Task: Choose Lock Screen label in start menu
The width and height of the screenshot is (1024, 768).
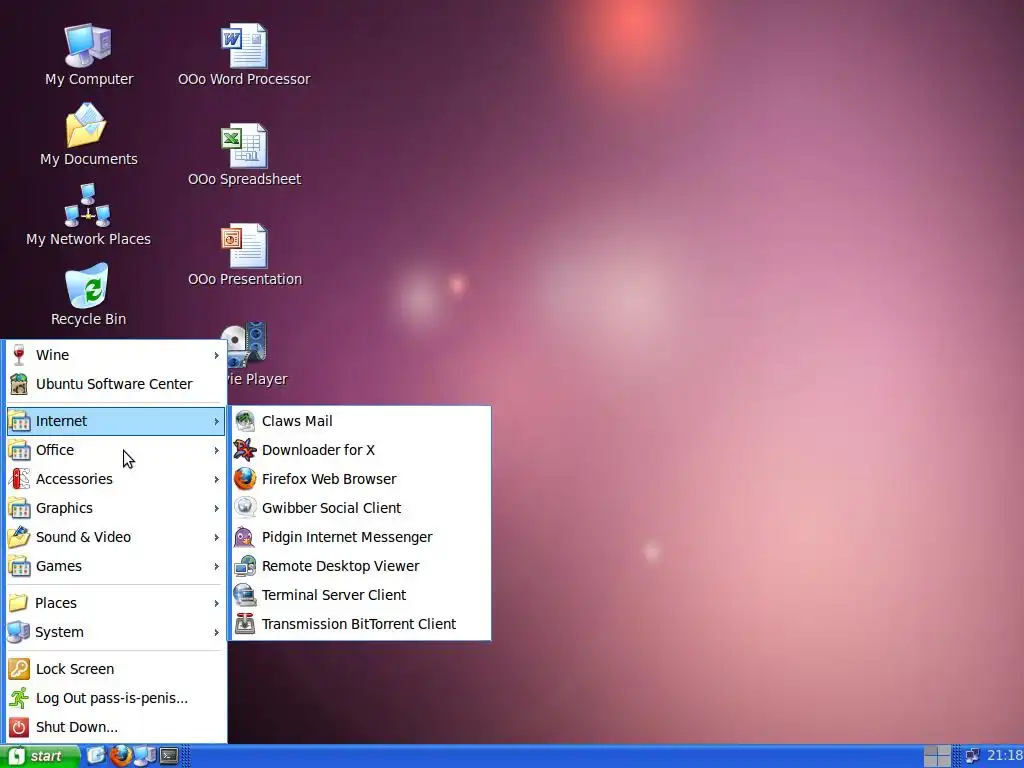Action: 74,669
